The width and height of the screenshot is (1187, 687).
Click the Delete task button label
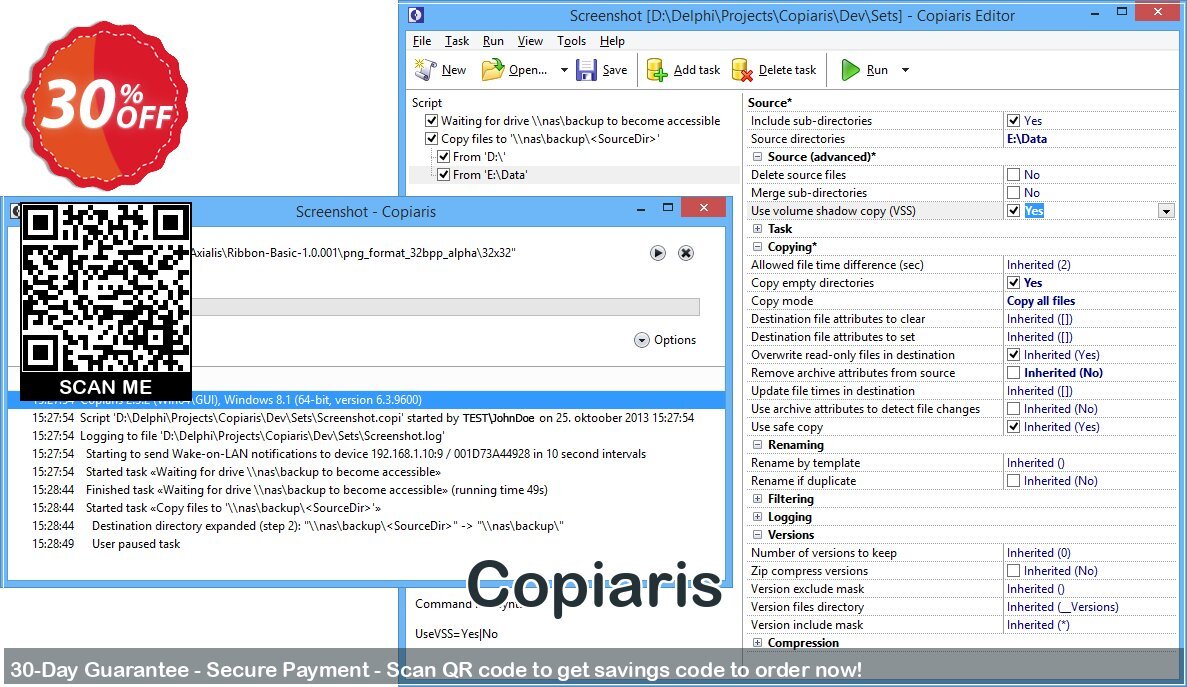click(x=787, y=70)
